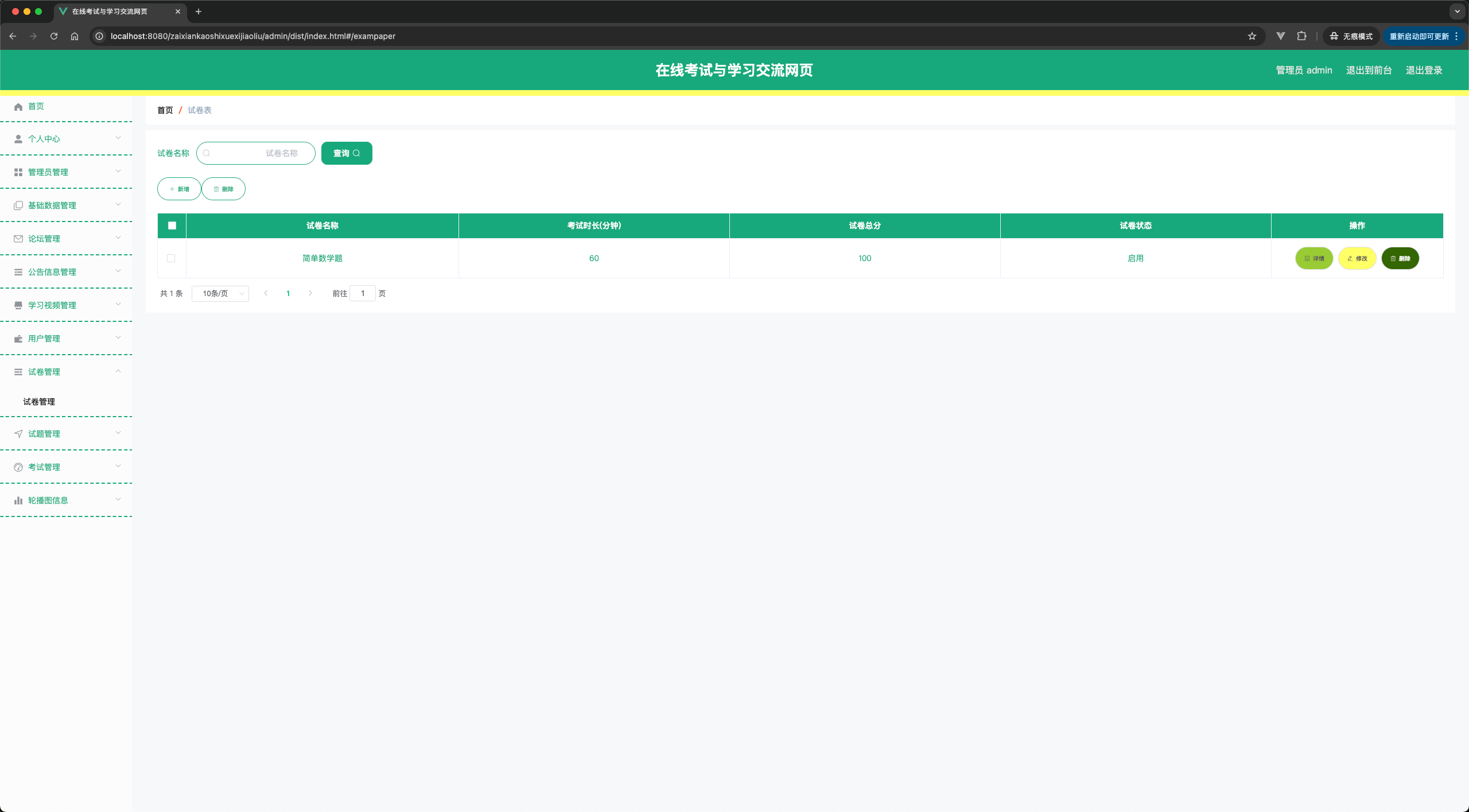Open the extensions puzzle icon
Viewport: 1469px width, 812px height.
(x=1301, y=36)
